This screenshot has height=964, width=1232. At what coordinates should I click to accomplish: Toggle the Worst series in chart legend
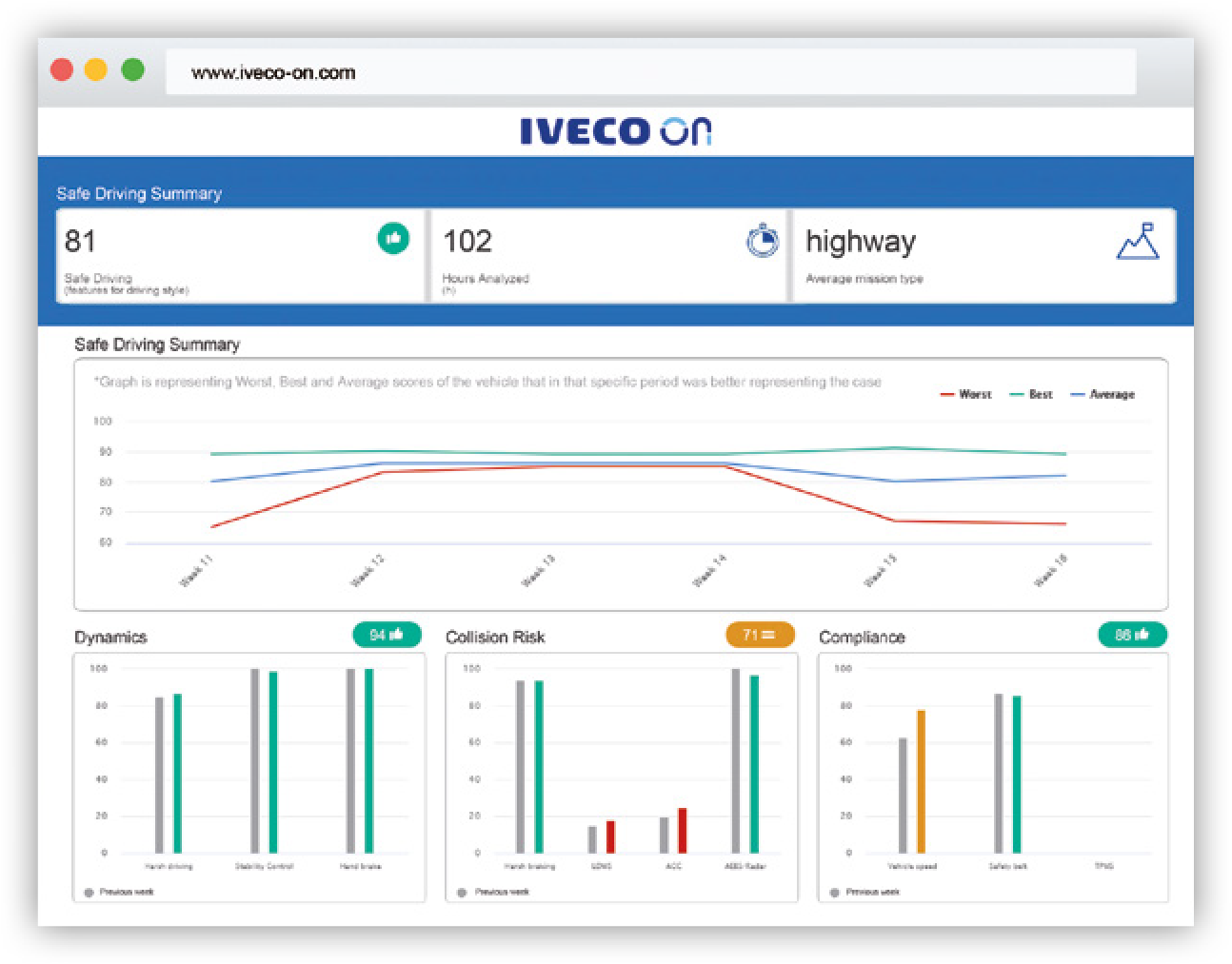(x=966, y=394)
